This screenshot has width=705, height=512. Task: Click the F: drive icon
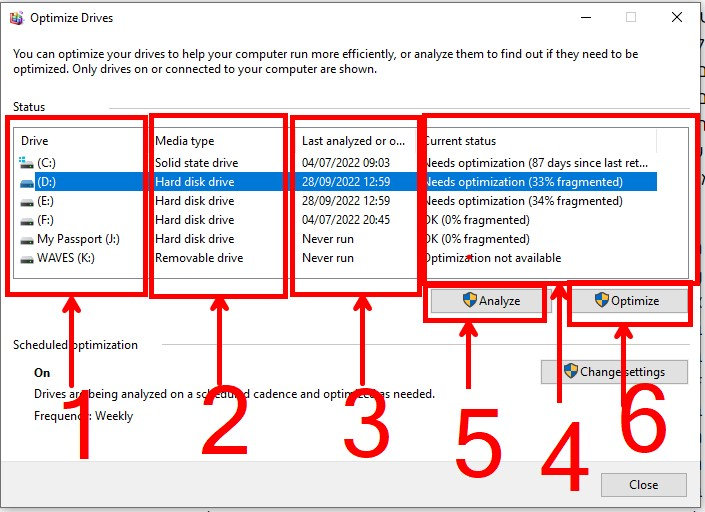tap(27, 221)
